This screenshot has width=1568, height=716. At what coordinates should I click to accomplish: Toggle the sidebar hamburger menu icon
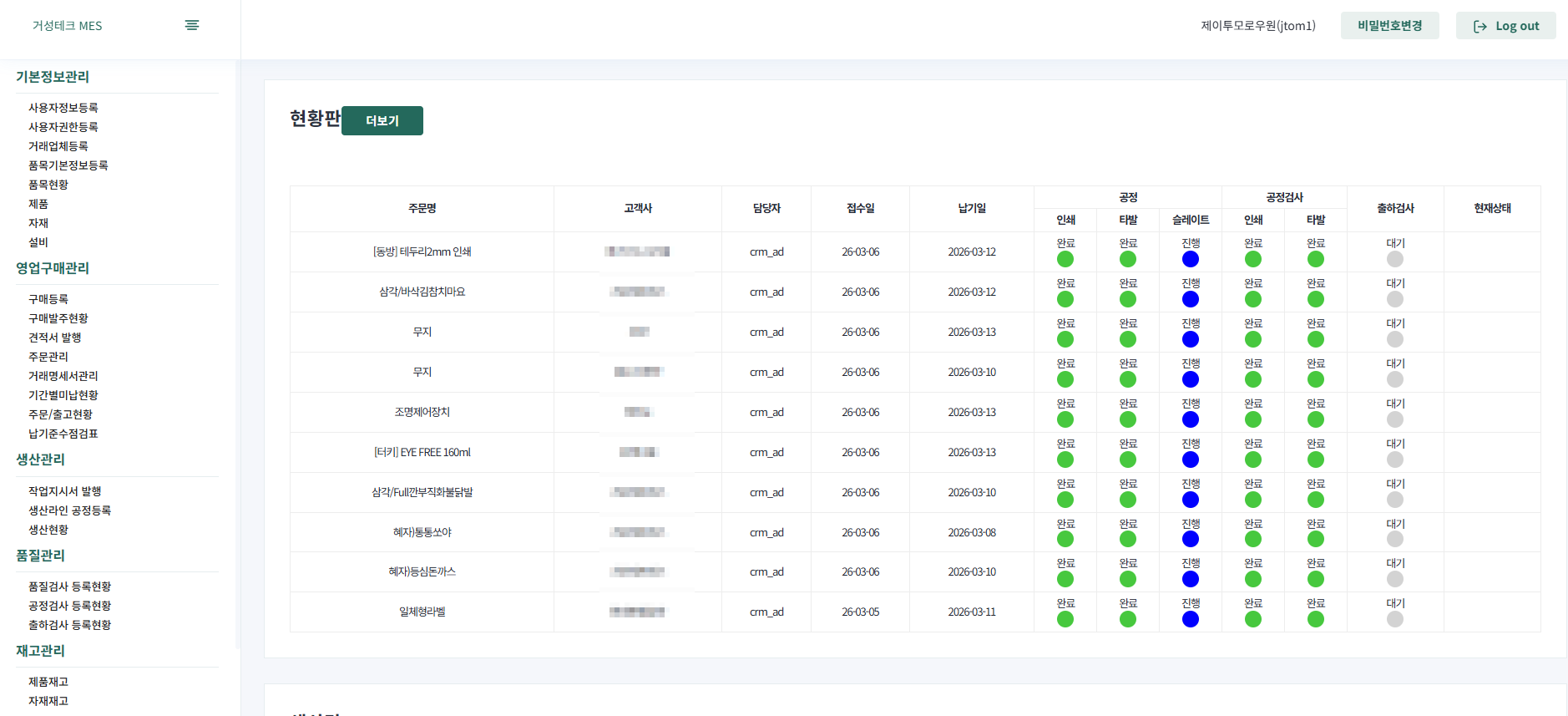191,25
